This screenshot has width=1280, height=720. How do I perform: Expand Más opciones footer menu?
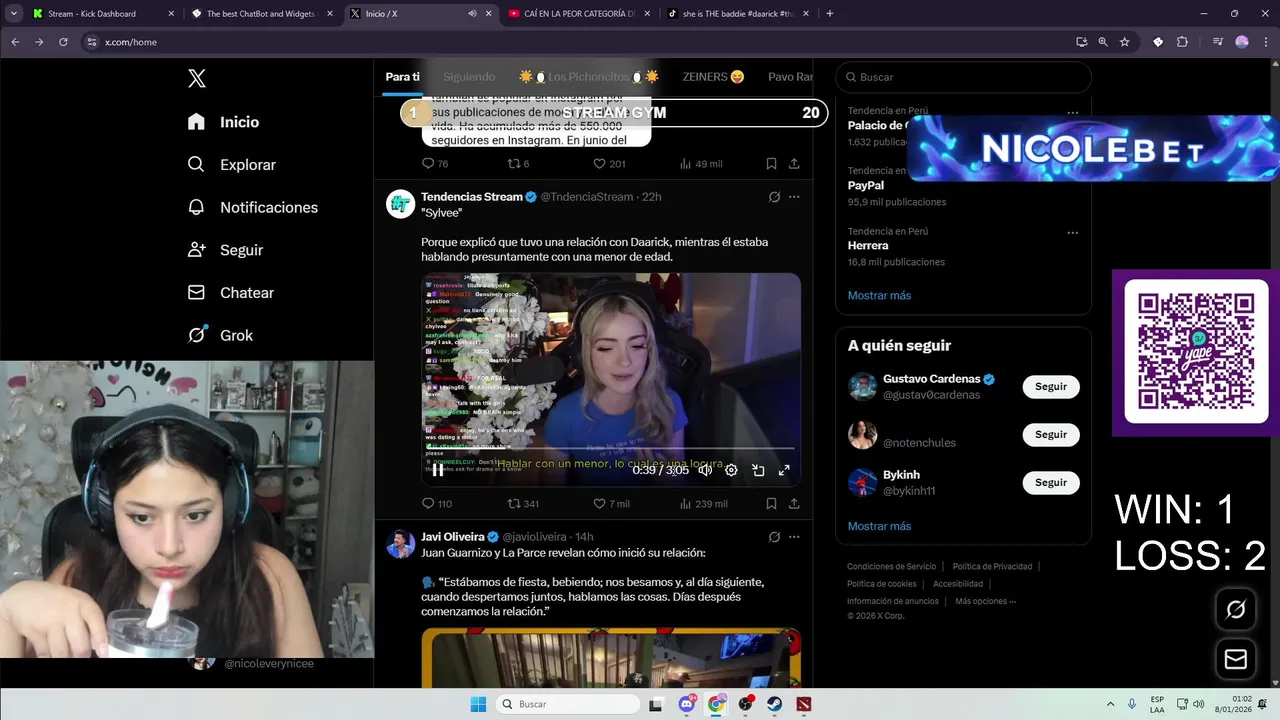[x=985, y=602]
